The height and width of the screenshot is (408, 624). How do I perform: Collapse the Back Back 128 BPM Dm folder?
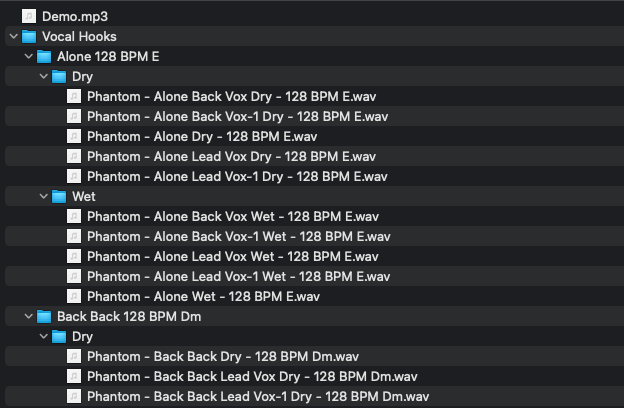(27, 316)
